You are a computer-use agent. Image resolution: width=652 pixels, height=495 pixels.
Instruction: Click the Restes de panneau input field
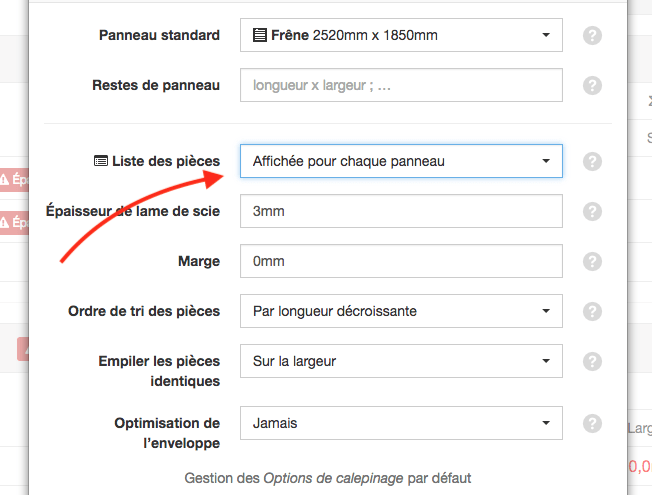401,85
